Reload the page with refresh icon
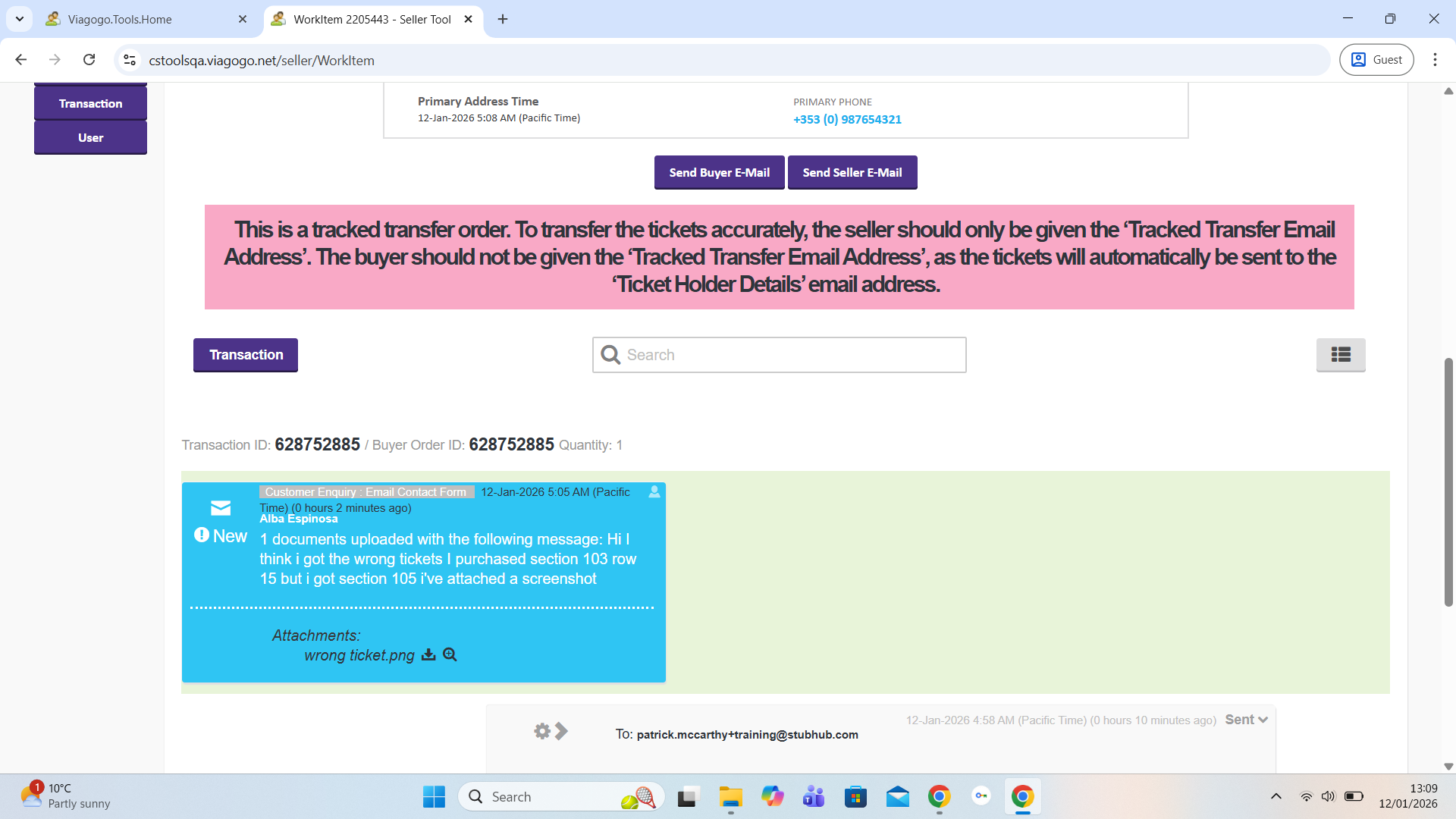 89,60
